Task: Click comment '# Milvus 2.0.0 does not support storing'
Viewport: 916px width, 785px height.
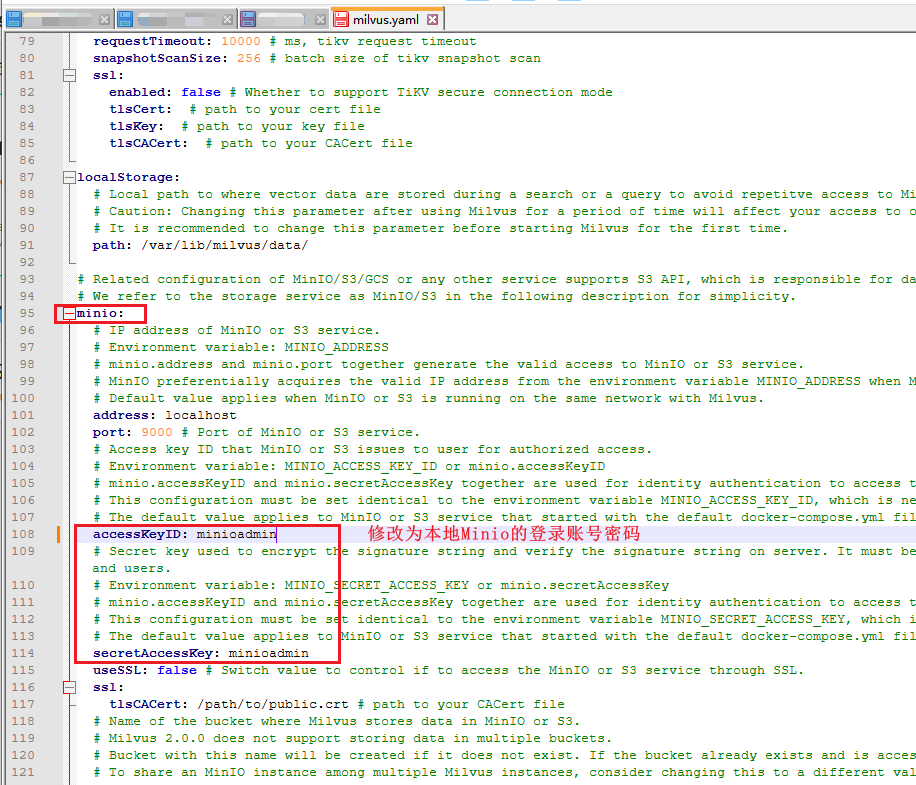Action: pos(353,738)
